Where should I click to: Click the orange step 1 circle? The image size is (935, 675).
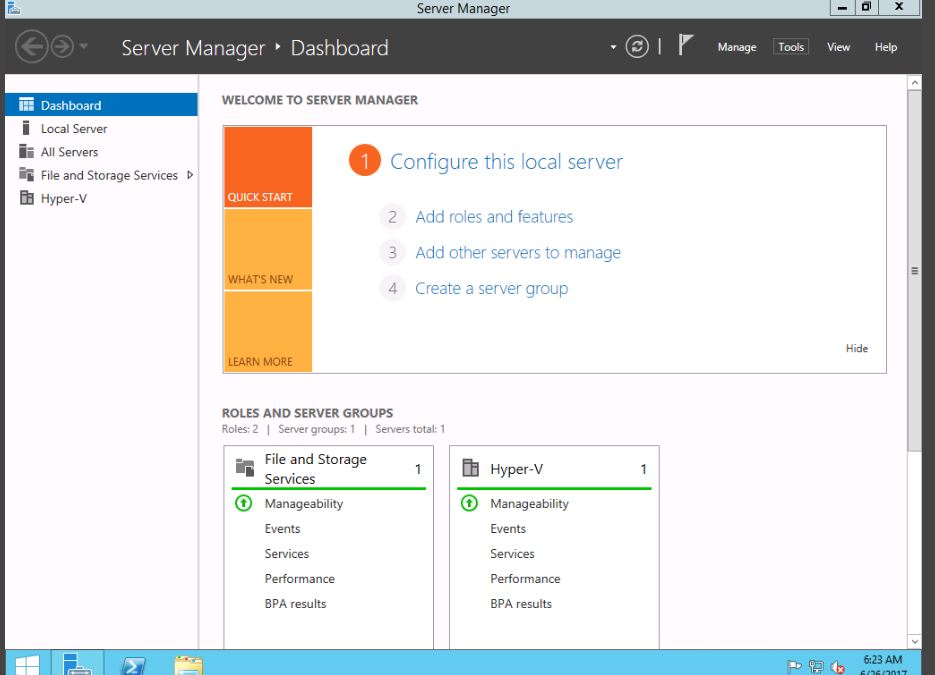tap(364, 160)
